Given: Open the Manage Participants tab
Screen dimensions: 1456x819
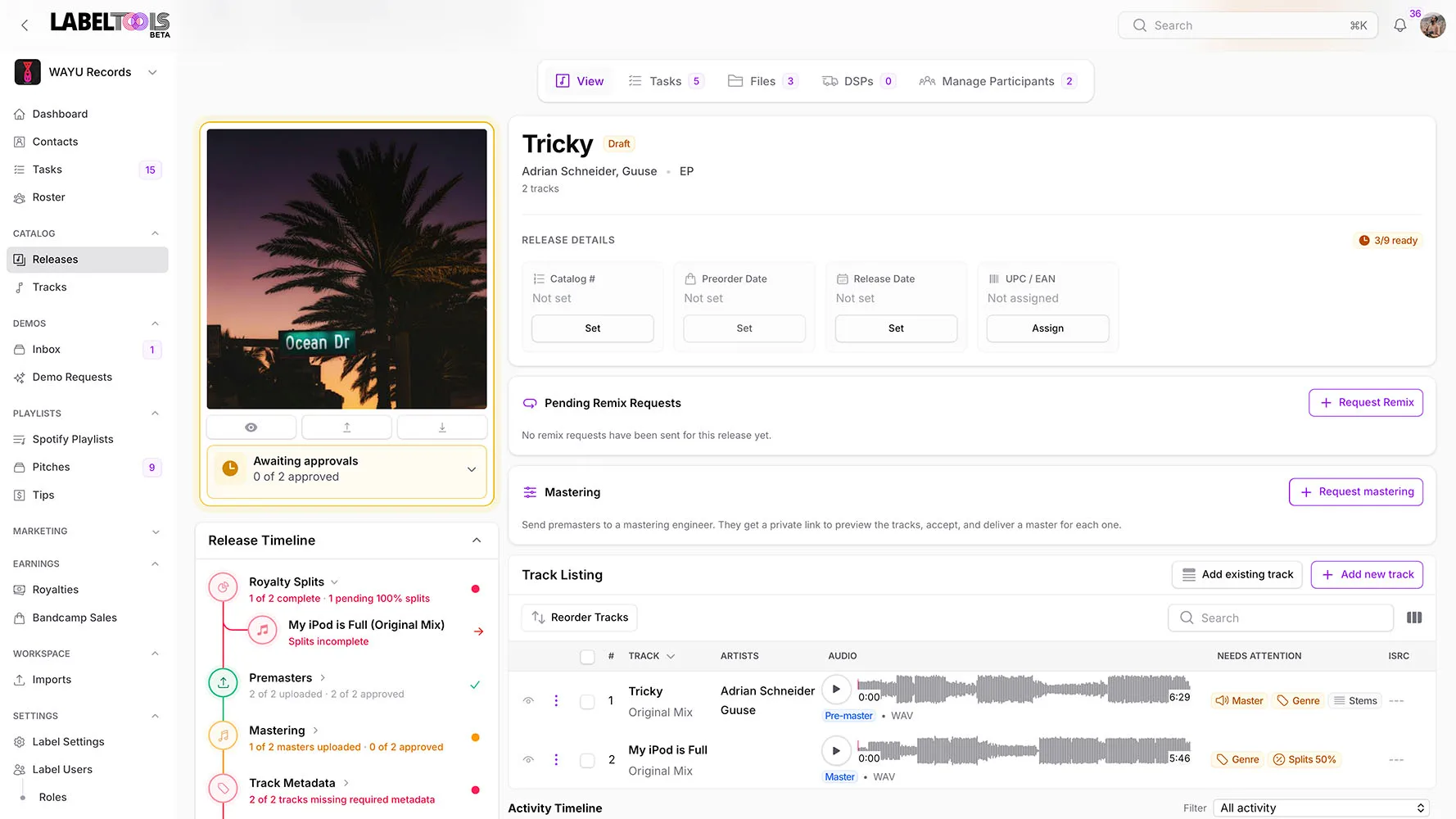Looking at the screenshot, I should click(x=997, y=81).
